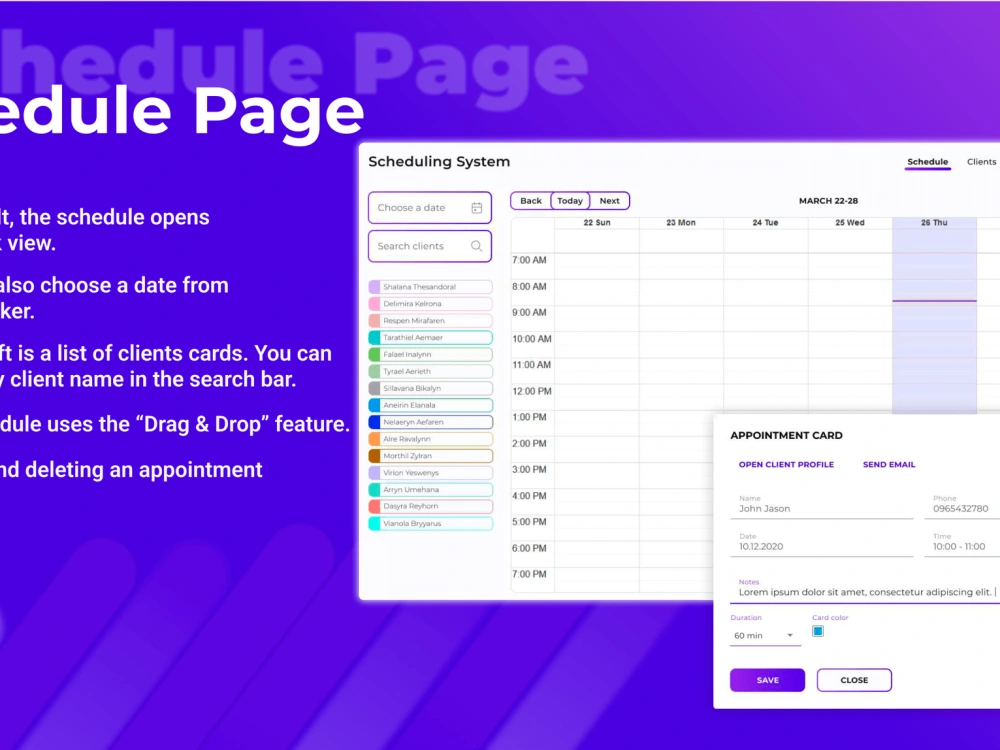The height and width of the screenshot is (750, 1000).
Task: Click into the Notes field
Action: click(865, 591)
